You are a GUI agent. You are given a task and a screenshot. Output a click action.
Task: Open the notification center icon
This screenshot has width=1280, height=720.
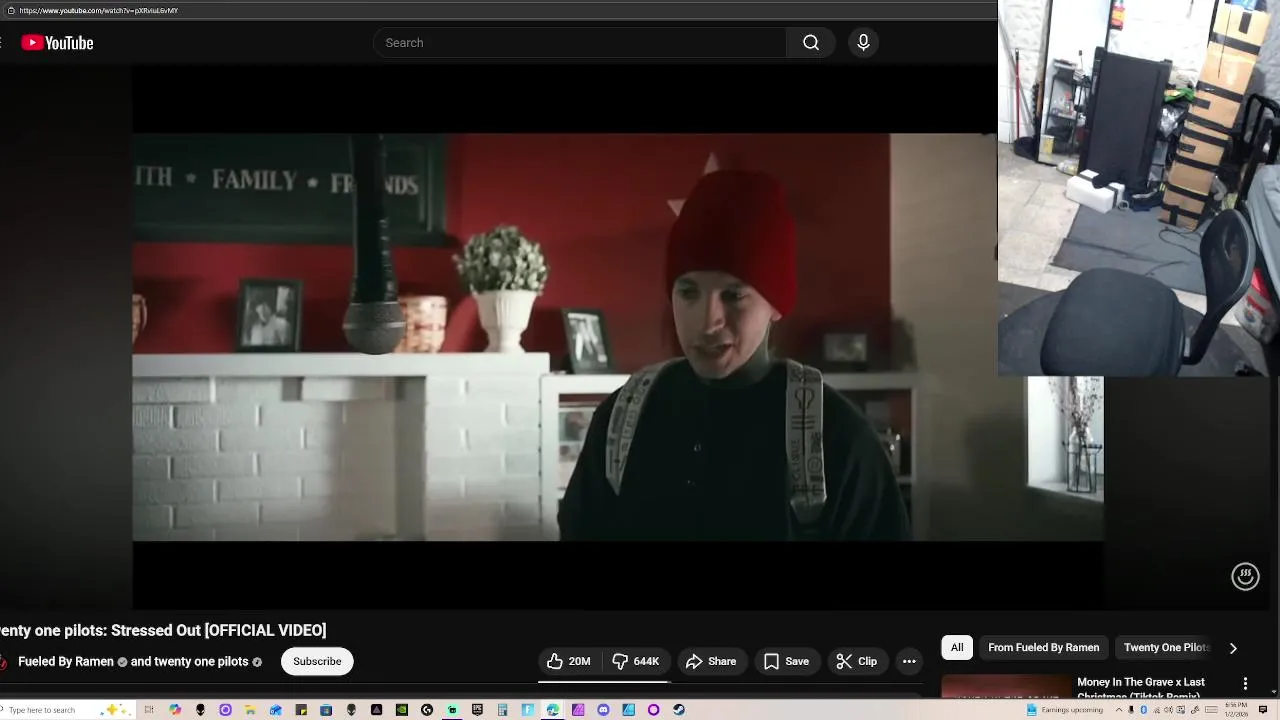pos(1263,710)
